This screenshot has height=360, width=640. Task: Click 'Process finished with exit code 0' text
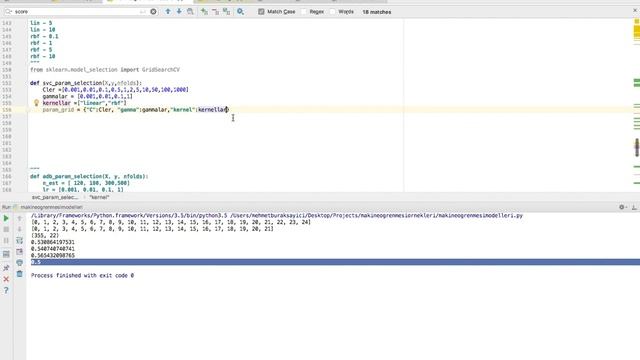click(x=82, y=276)
